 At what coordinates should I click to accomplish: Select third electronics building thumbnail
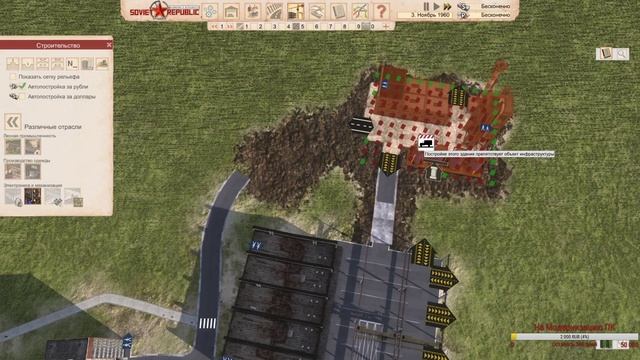point(53,196)
